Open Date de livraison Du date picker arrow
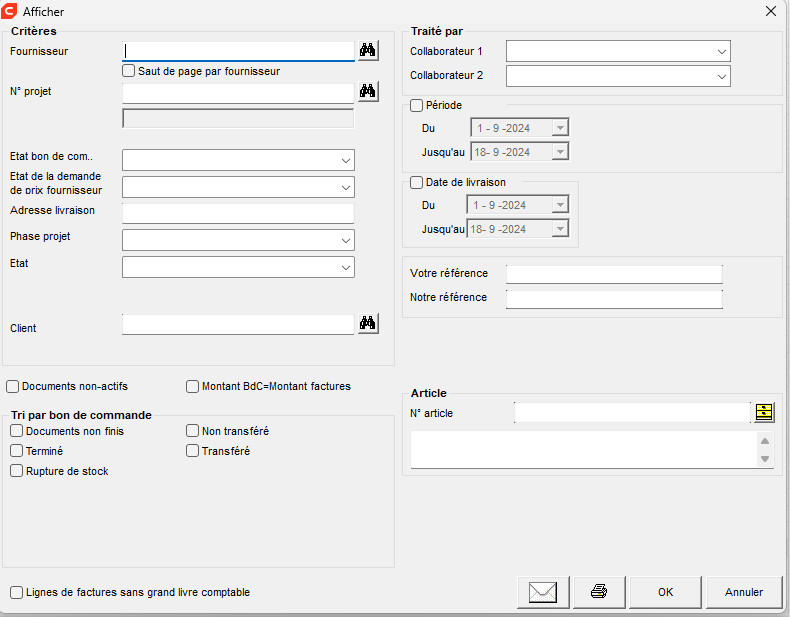 click(560, 204)
